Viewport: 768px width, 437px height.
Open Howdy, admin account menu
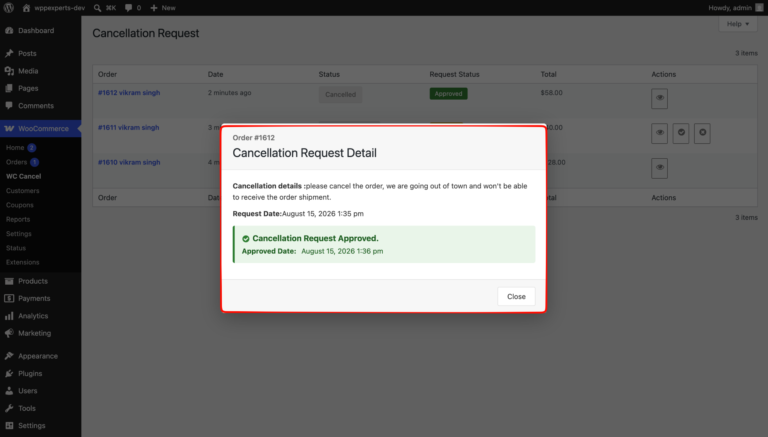(736, 8)
